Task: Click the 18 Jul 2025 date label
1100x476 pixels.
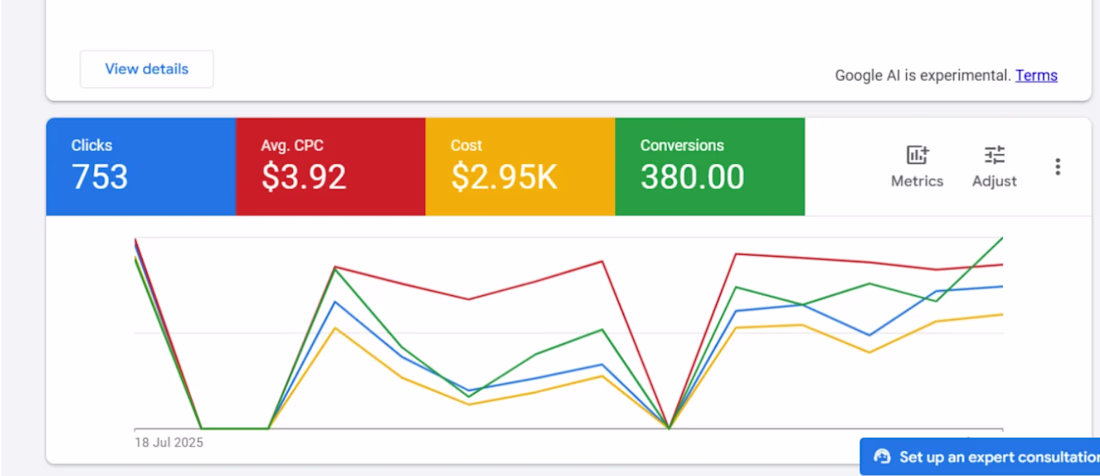Action: click(x=169, y=443)
